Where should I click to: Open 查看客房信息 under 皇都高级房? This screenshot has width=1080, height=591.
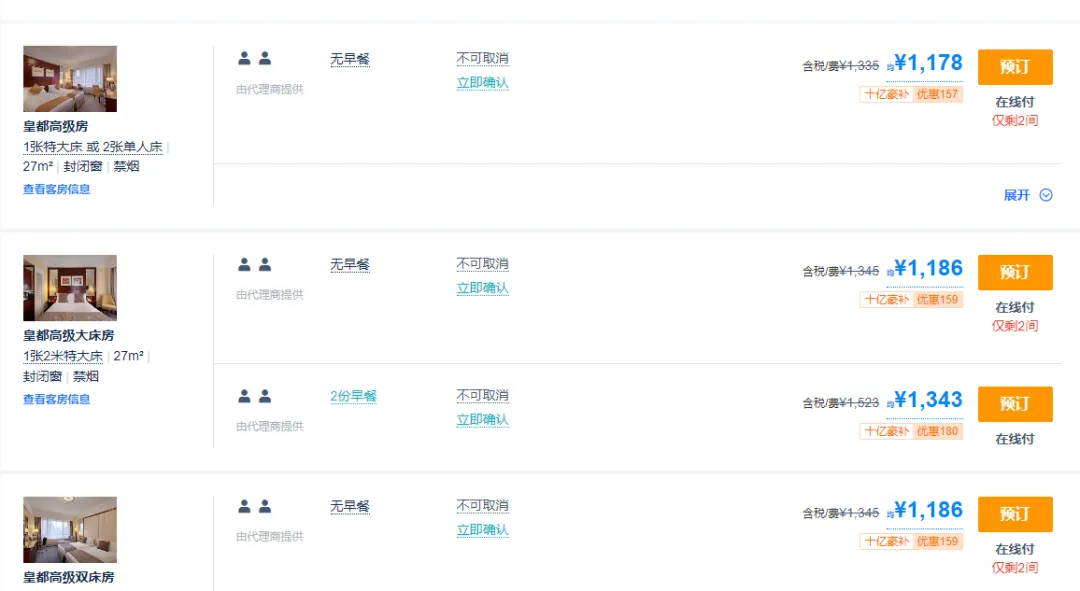[x=57, y=189]
